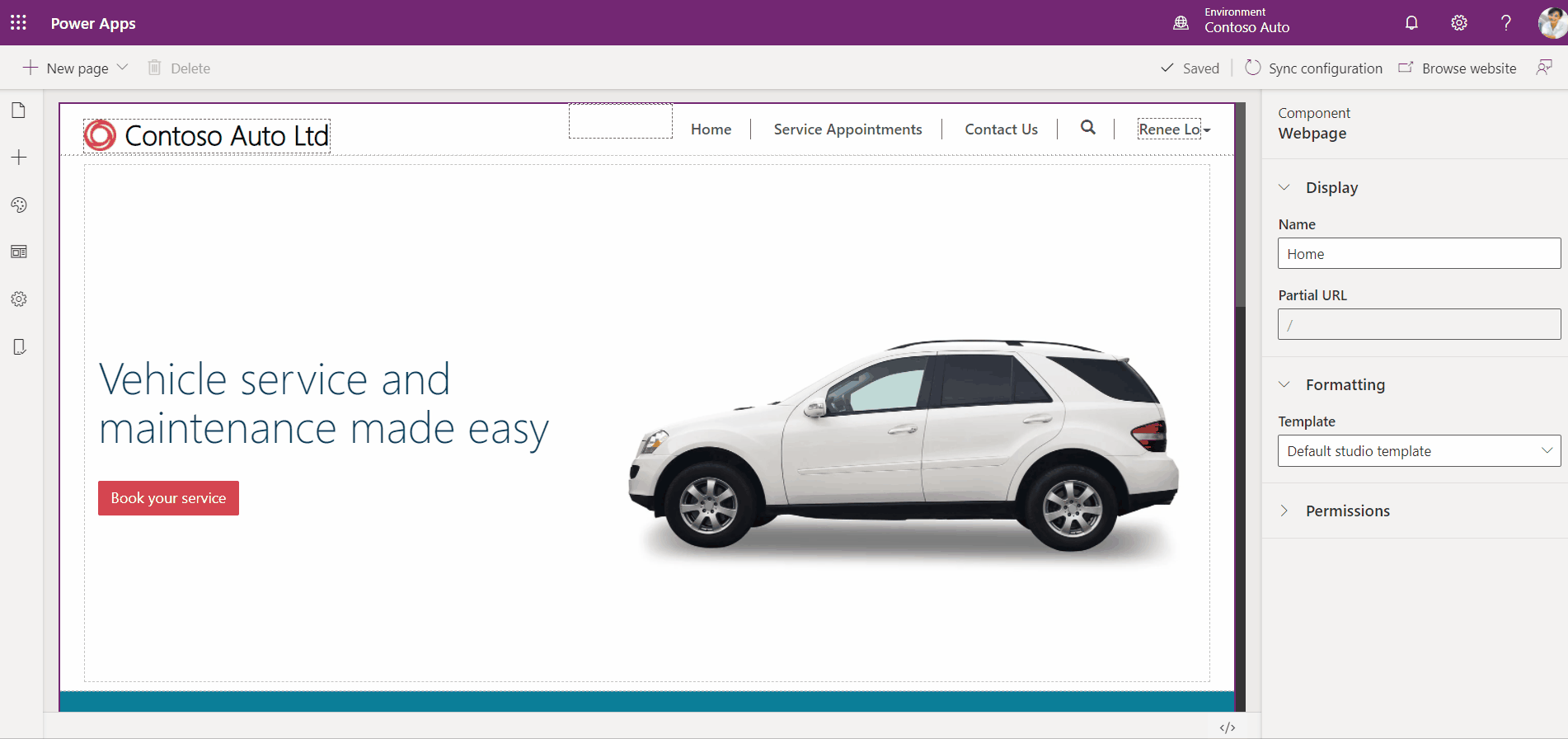The width and height of the screenshot is (1568, 739).
Task: Select Service Appointments navigation item
Action: click(x=847, y=129)
